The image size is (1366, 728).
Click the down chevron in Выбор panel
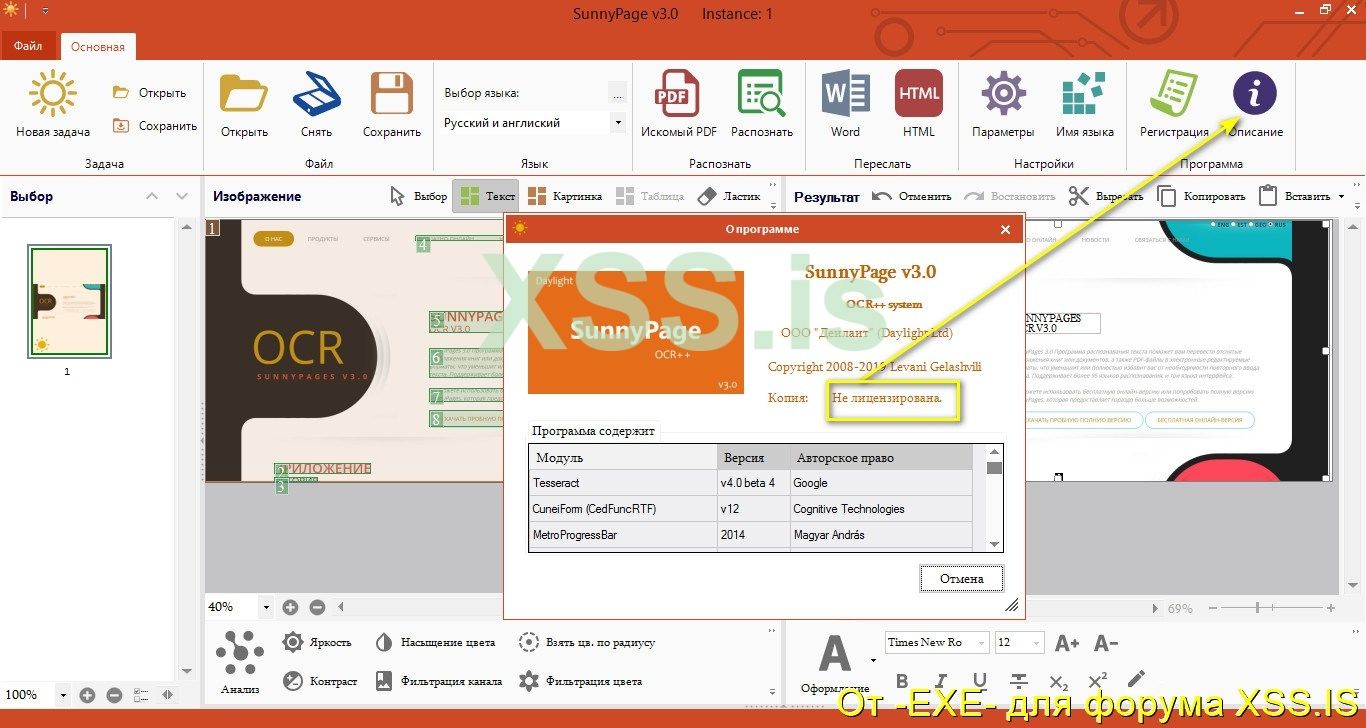point(181,196)
